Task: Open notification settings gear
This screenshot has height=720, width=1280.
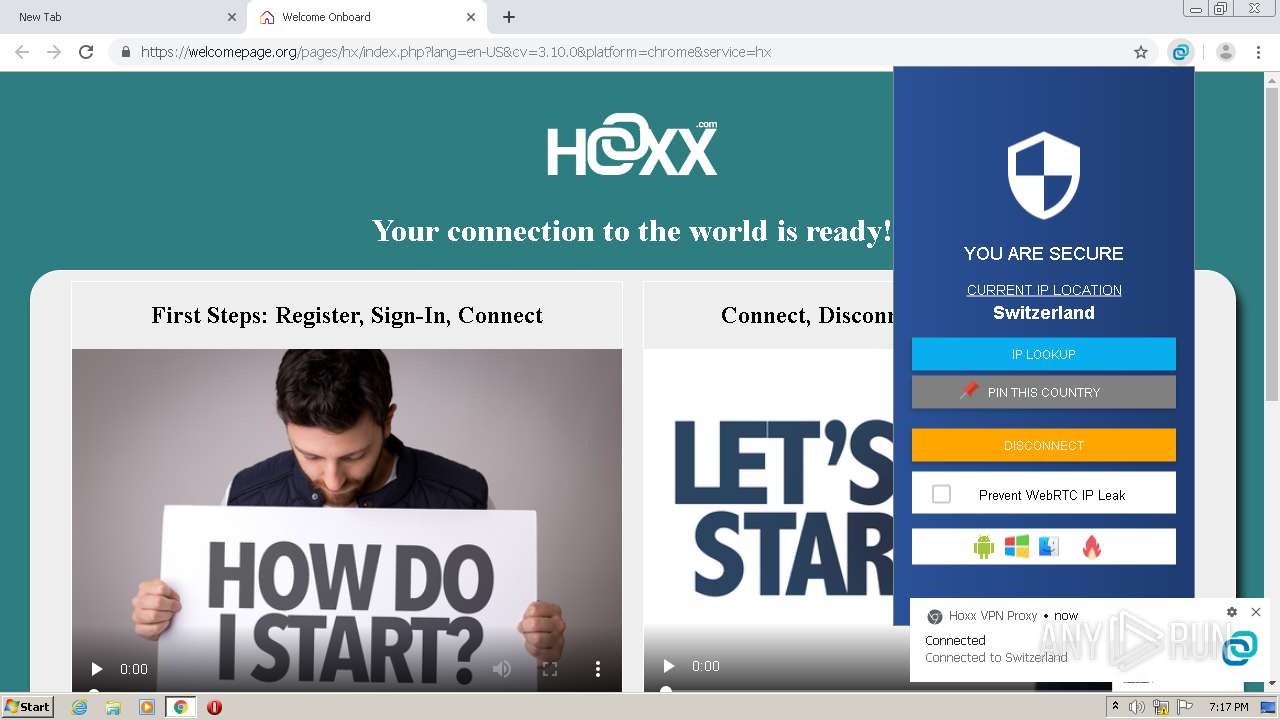Action: 1232,612
